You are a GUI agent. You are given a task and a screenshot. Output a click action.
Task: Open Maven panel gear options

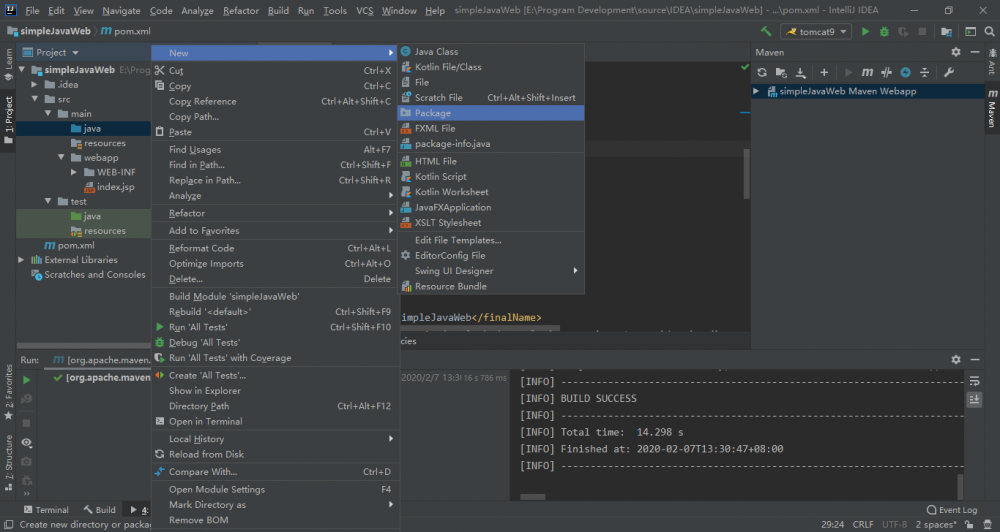955,52
